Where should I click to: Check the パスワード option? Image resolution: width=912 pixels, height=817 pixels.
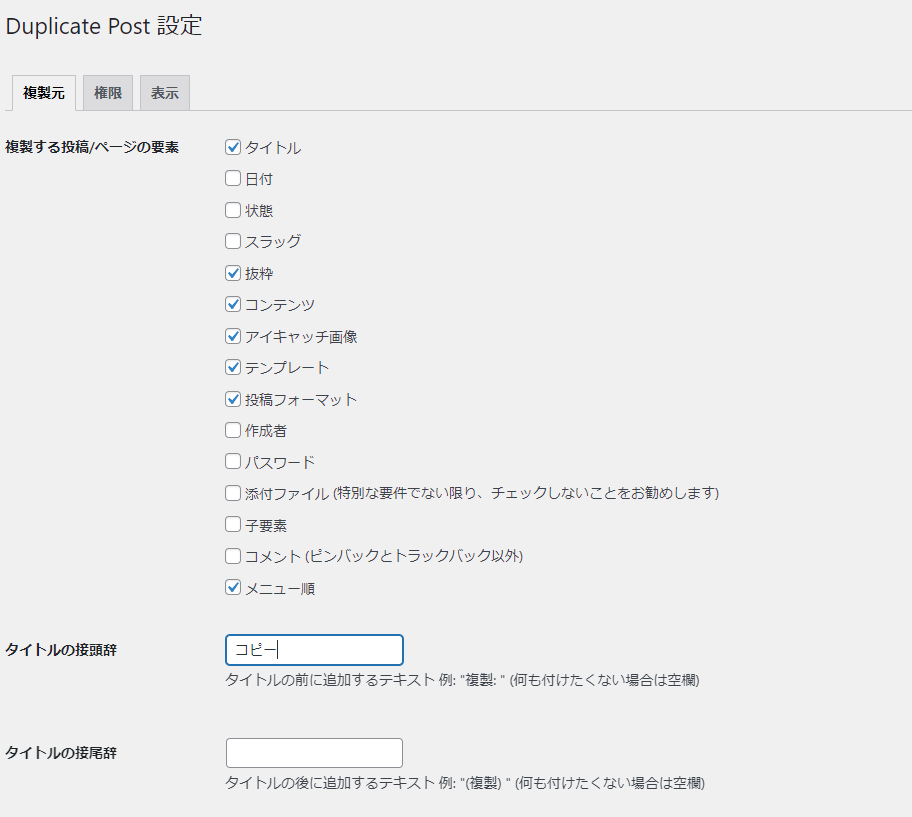233,462
